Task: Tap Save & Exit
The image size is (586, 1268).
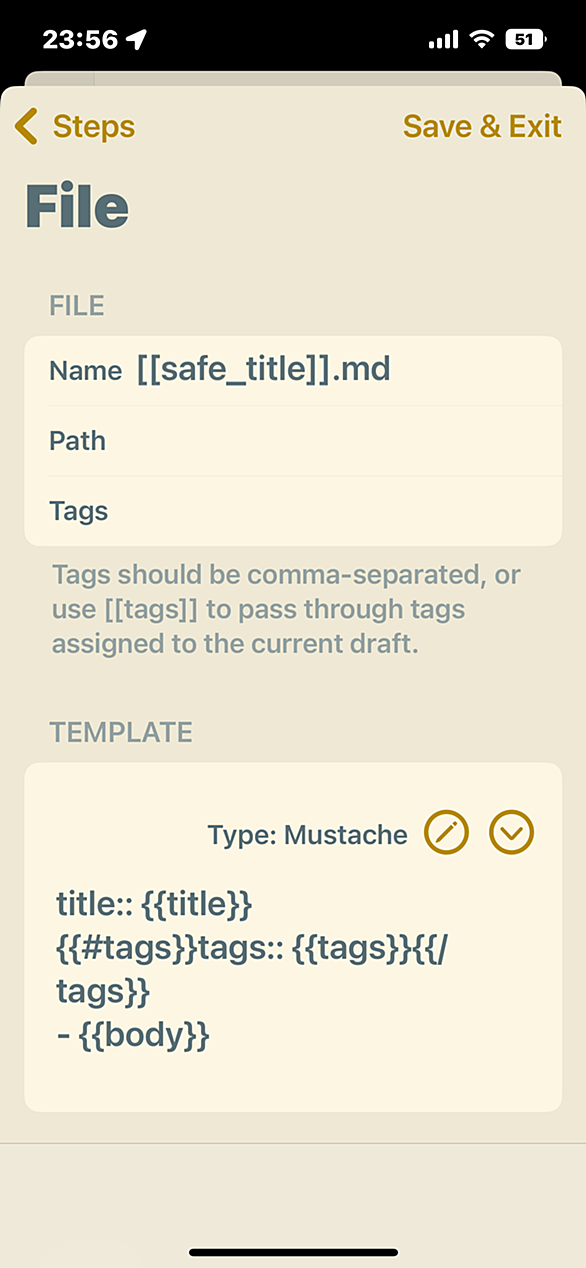Action: (482, 127)
